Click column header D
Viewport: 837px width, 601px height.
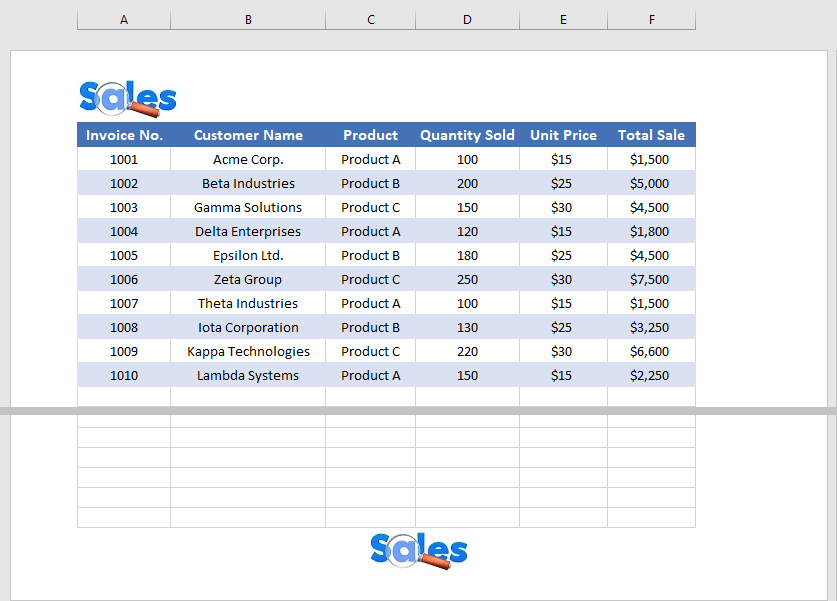(x=466, y=19)
